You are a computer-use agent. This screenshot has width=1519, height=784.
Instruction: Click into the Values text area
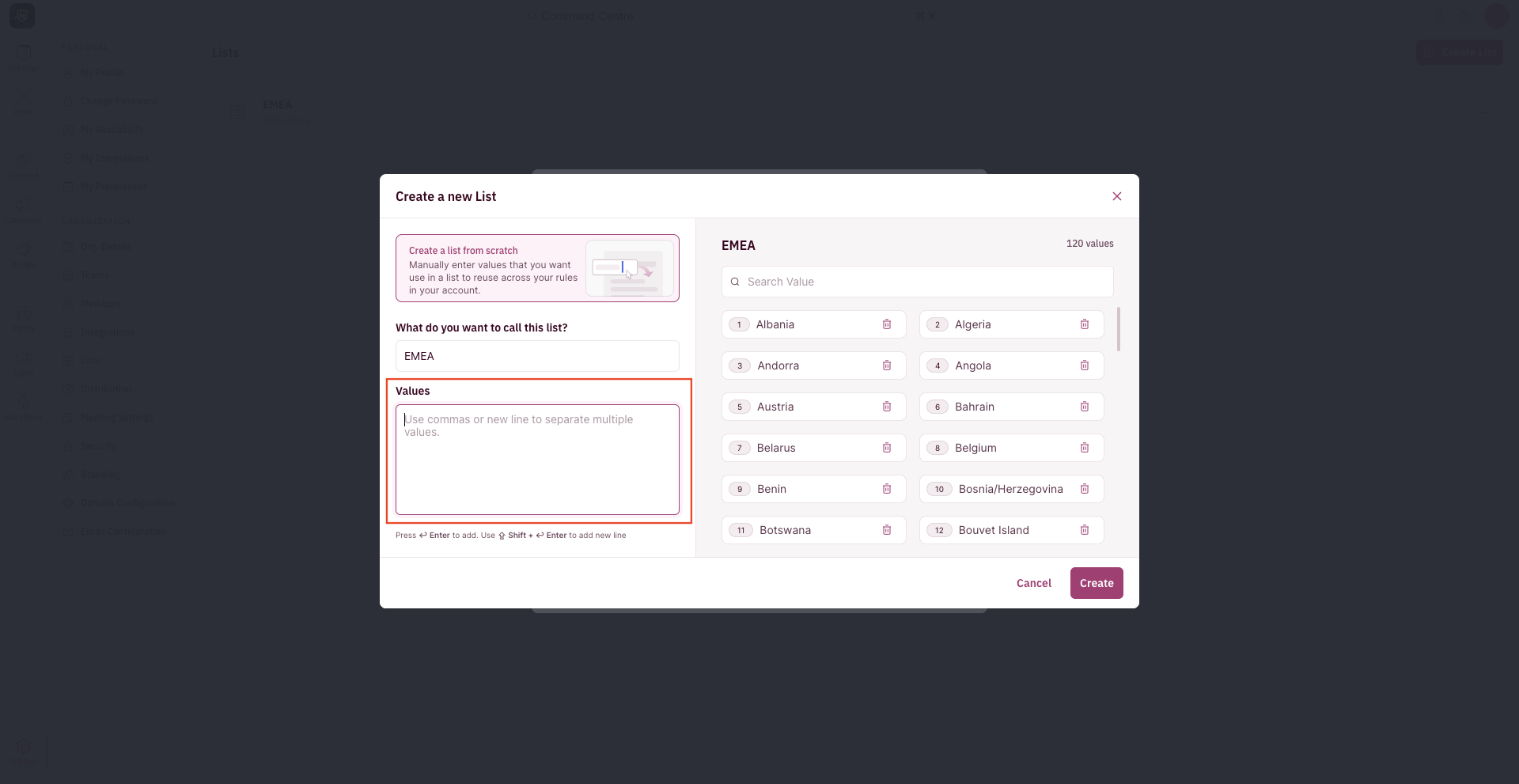point(537,460)
